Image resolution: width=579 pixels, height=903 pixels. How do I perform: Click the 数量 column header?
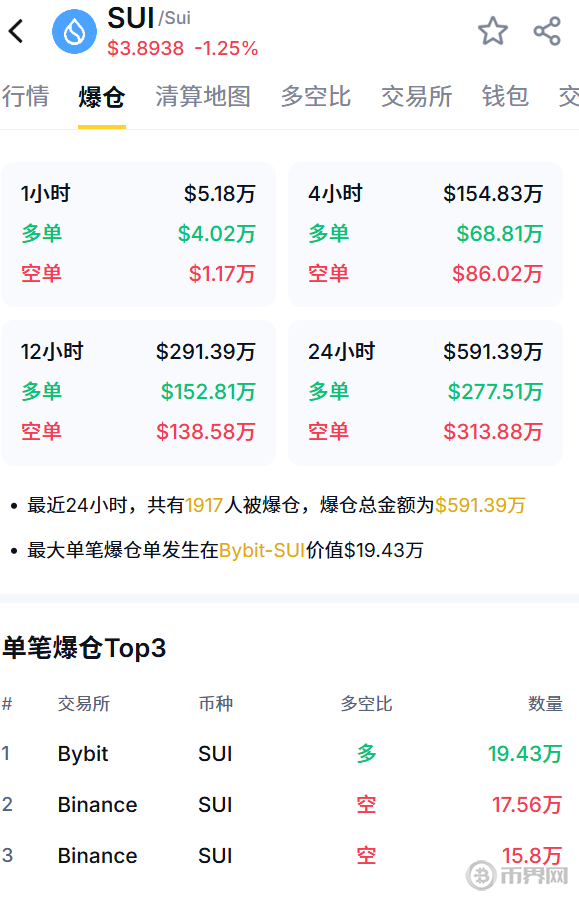pyautogui.click(x=545, y=704)
